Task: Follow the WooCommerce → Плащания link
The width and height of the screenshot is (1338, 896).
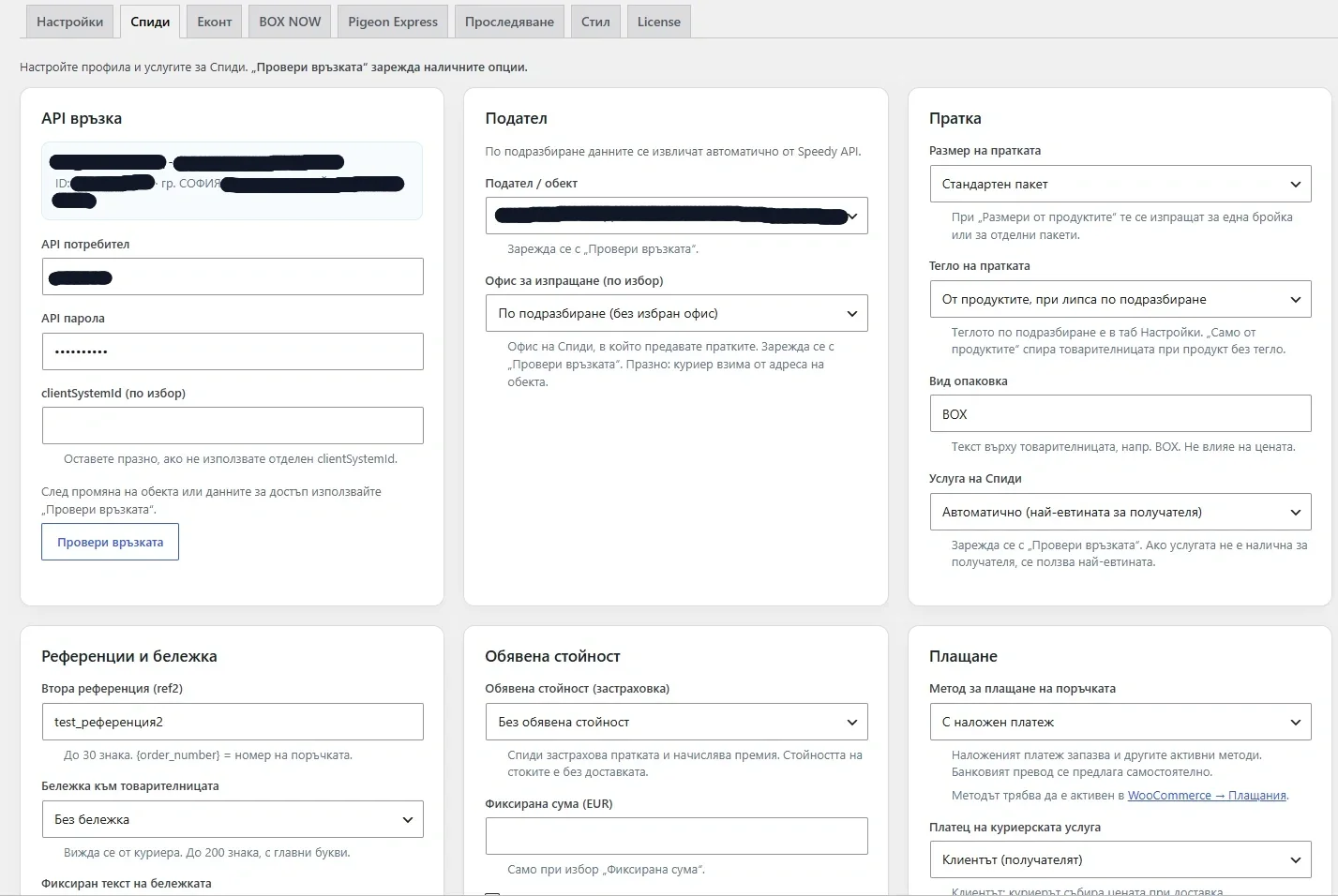Action: 1208,796
